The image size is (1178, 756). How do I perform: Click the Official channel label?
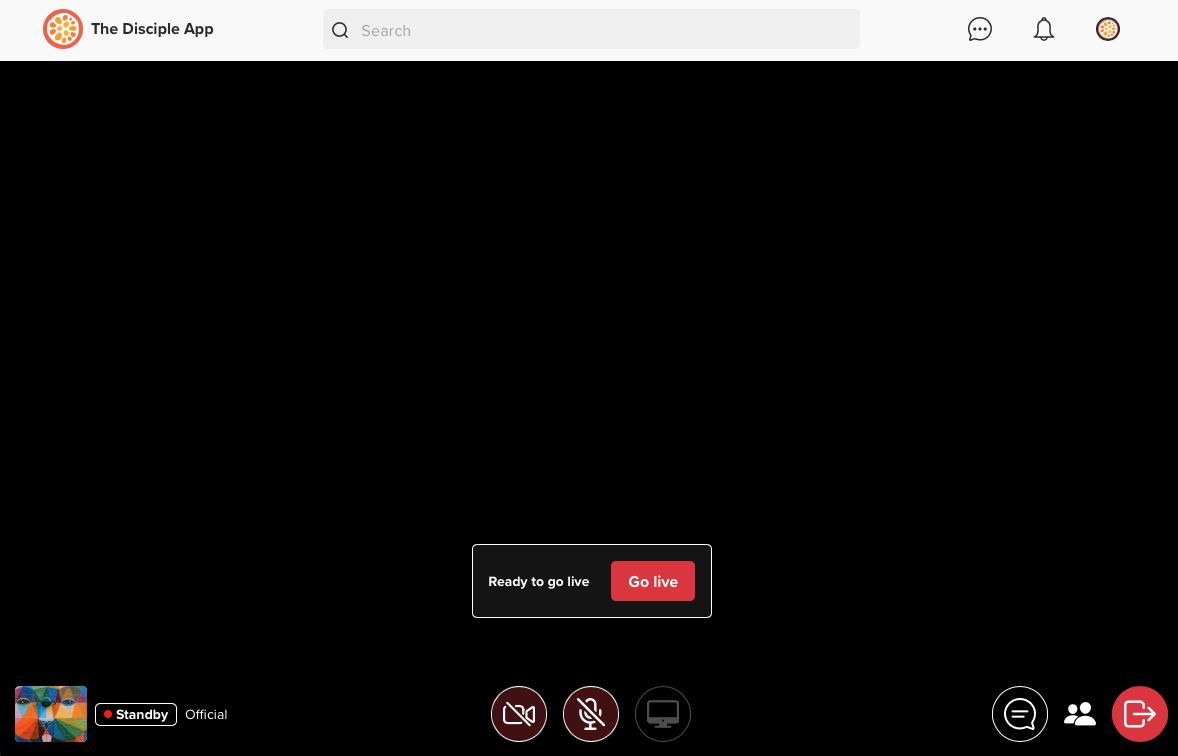tap(206, 714)
